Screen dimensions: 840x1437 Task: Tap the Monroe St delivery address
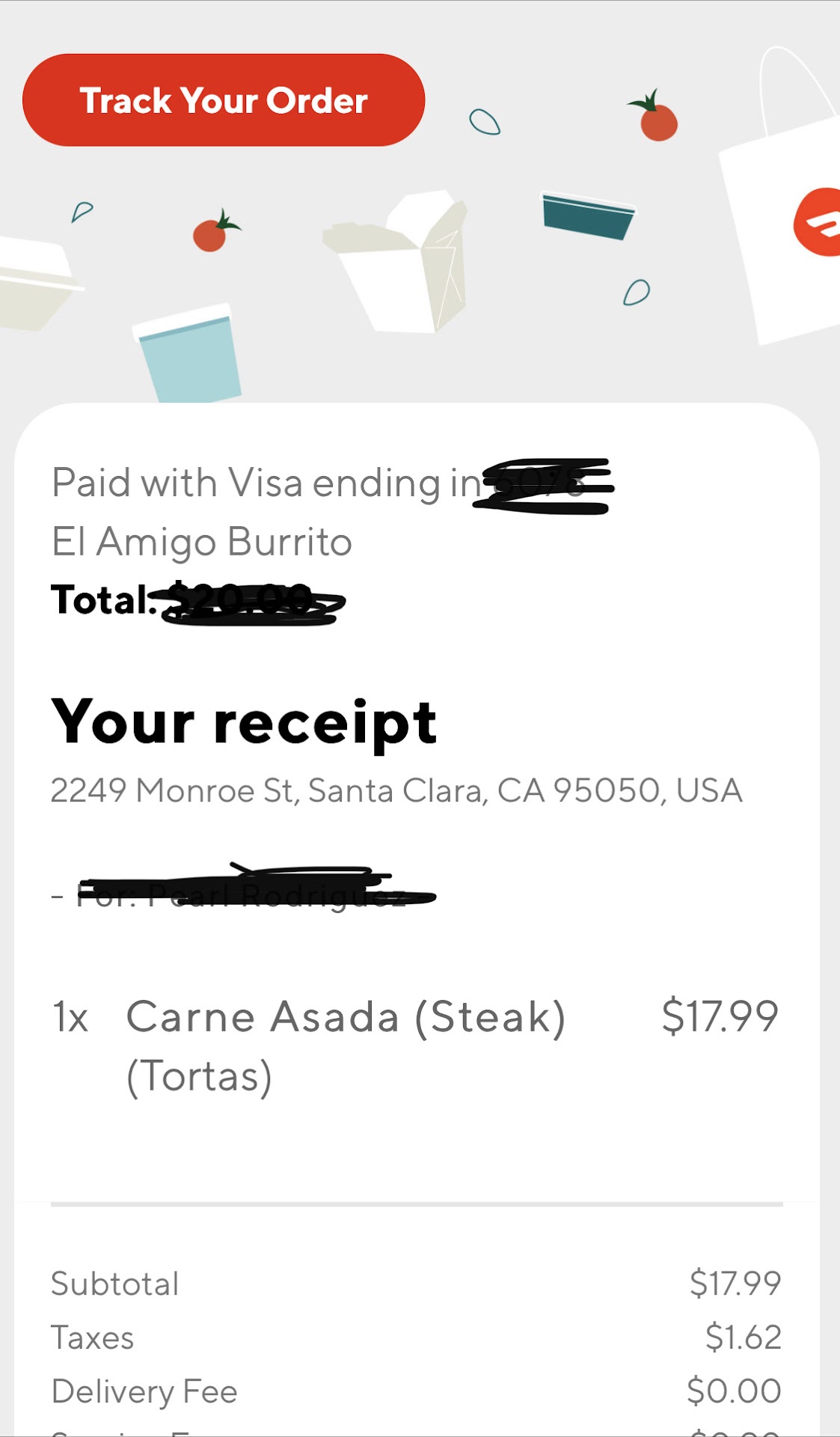[396, 790]
